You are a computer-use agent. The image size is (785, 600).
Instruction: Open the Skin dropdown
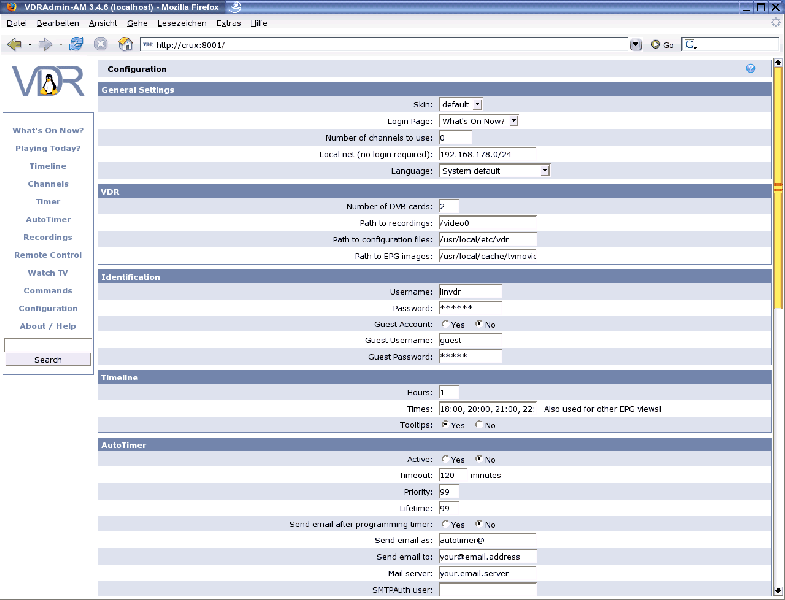click(461, 104)
